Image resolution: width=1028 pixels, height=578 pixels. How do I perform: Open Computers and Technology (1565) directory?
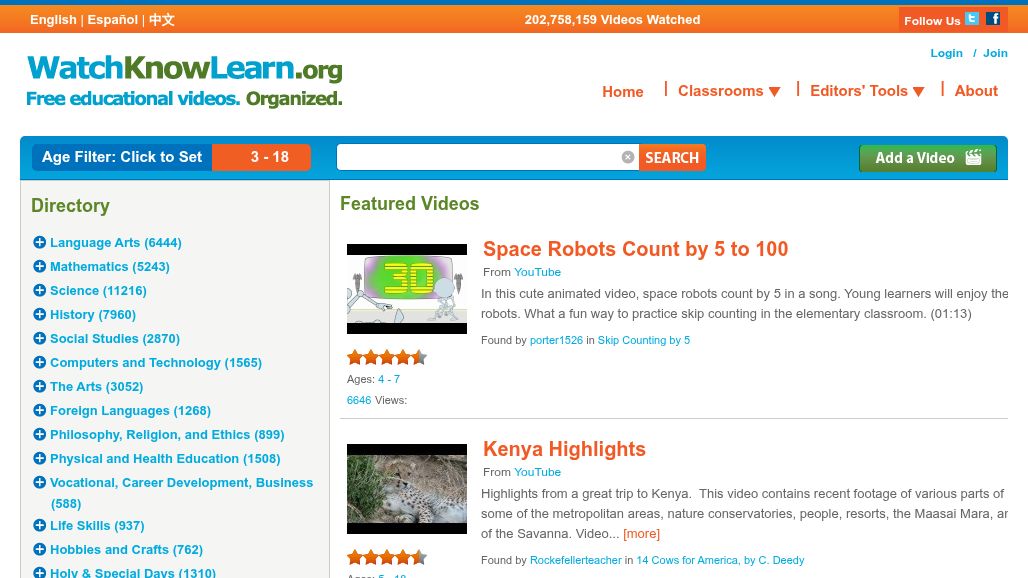coord(156,362)
